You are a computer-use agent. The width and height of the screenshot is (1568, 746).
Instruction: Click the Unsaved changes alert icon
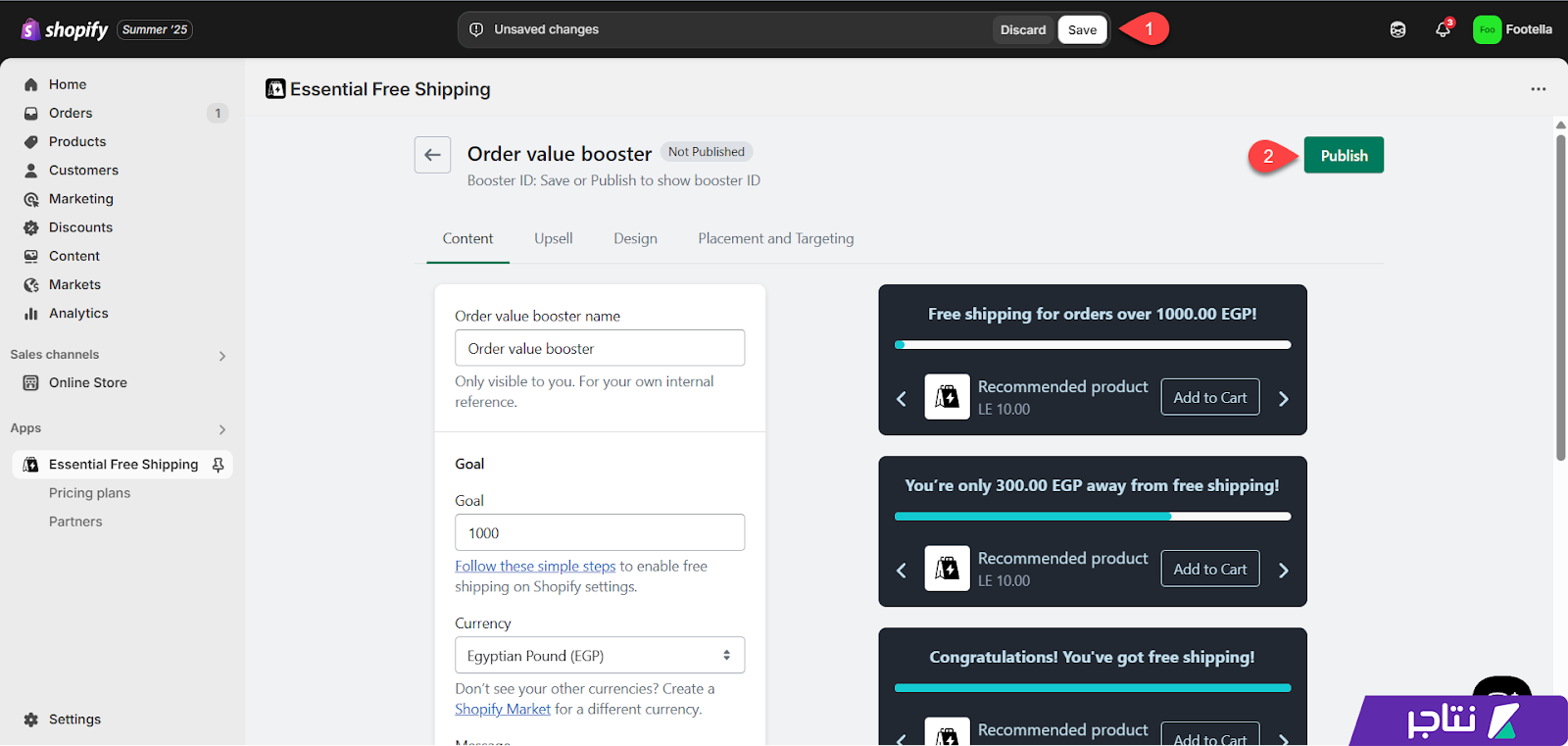(x=476, y=29)
